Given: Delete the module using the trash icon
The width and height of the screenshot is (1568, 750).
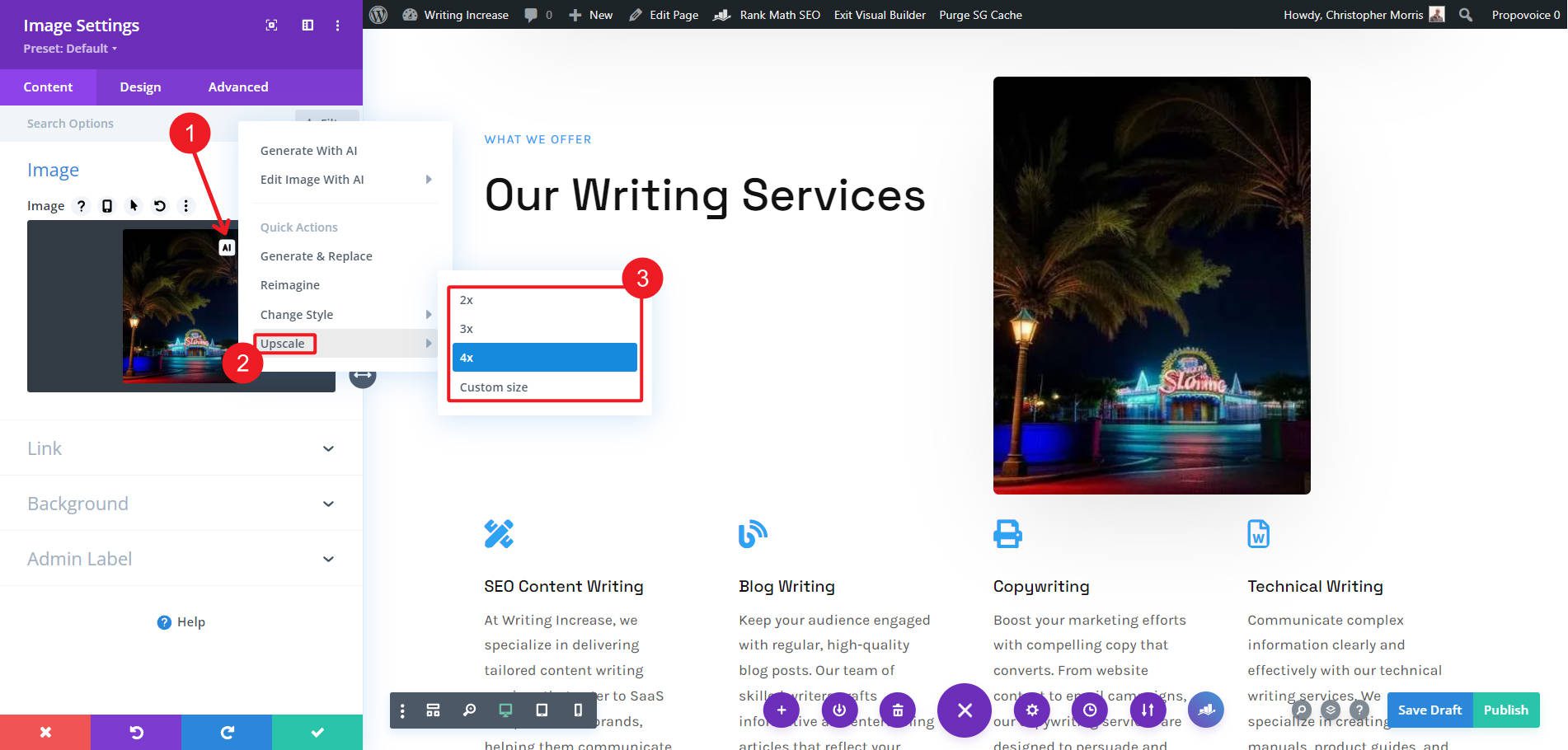Looking at the screenshot, I should 898,710.
